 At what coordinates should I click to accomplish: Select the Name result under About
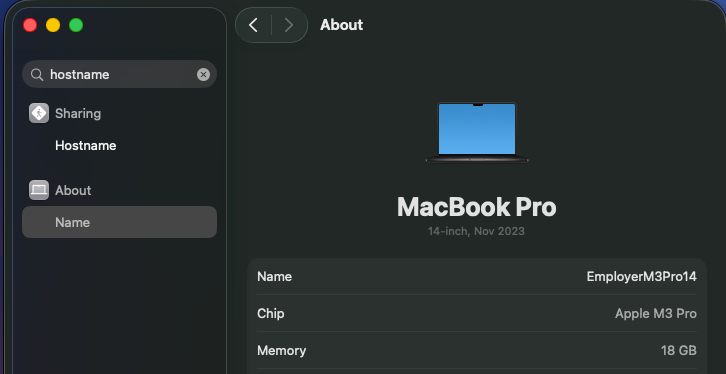click(x=119, y=222)
